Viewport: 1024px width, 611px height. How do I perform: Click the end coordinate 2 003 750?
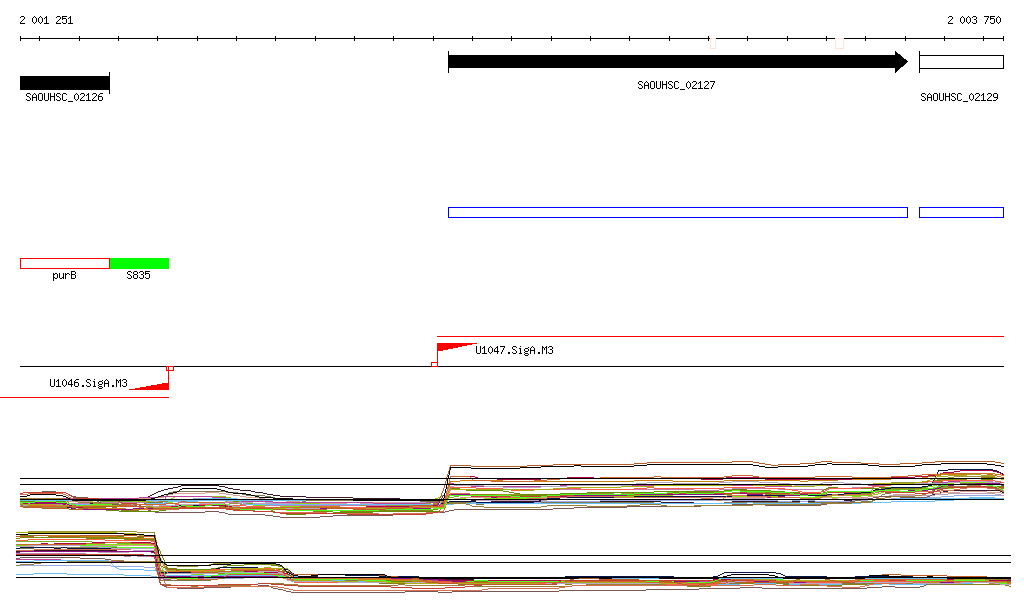tap(974, 20)
